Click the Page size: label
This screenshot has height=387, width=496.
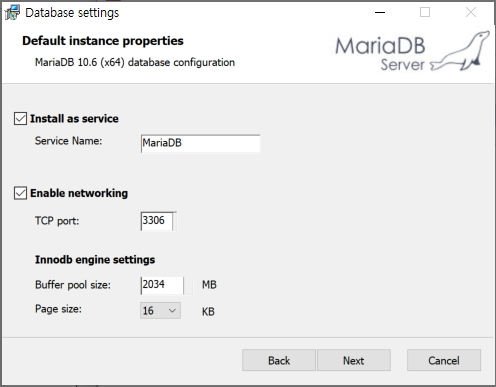coord(58,309)
